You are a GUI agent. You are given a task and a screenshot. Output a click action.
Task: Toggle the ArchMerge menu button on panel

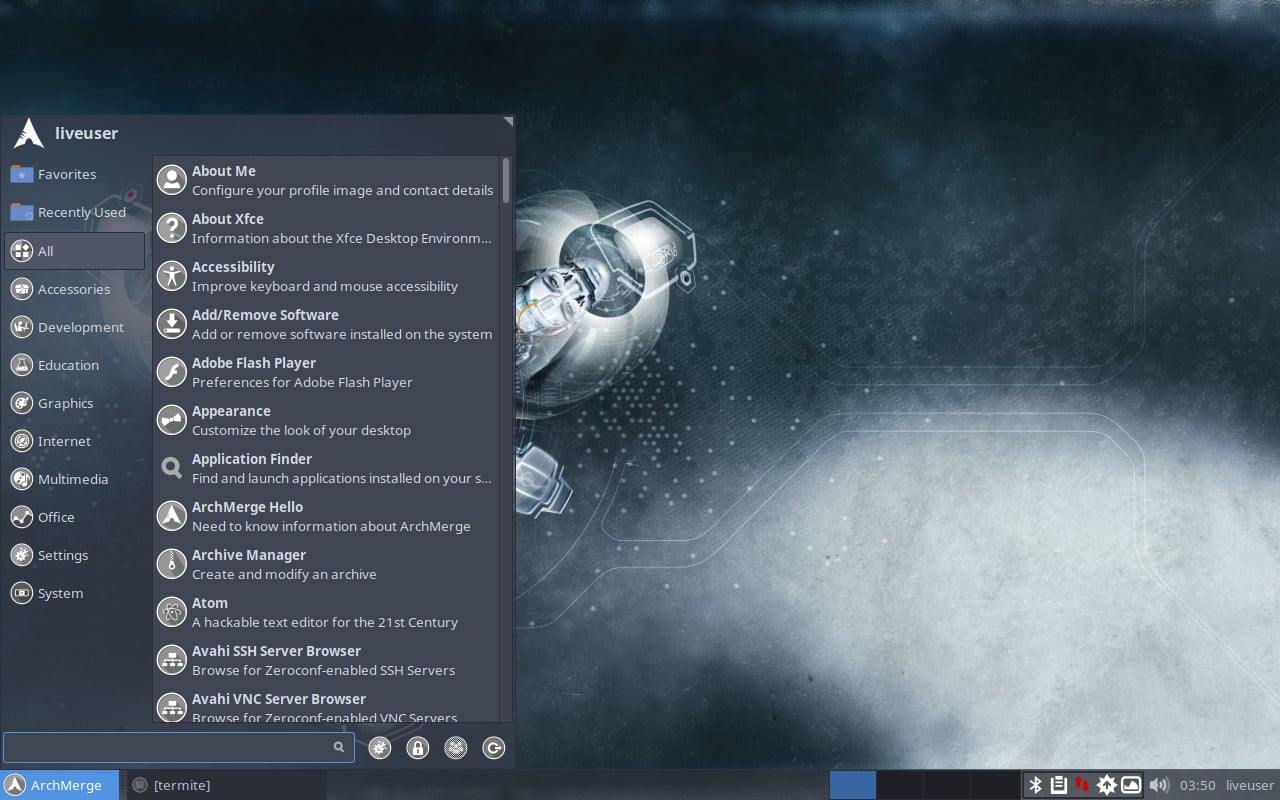[x=59, y=785]
